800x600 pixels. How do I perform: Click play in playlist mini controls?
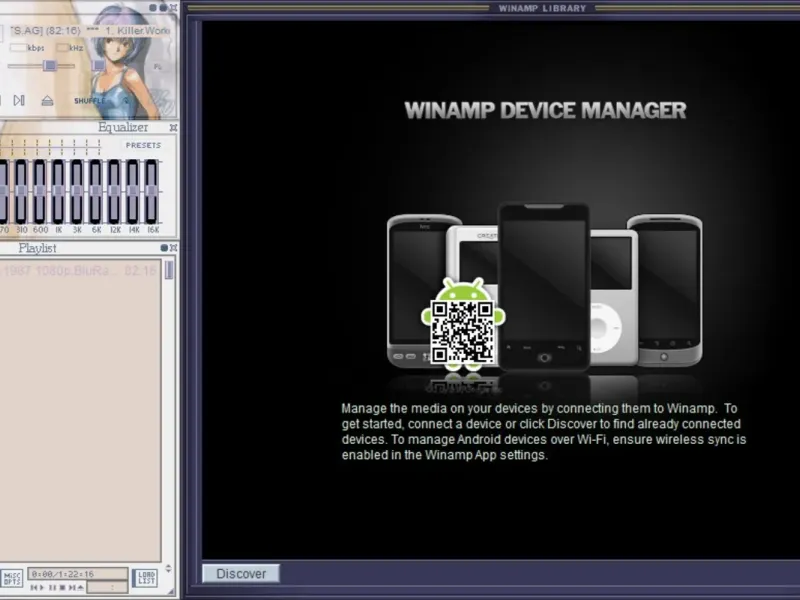[42, 588]
